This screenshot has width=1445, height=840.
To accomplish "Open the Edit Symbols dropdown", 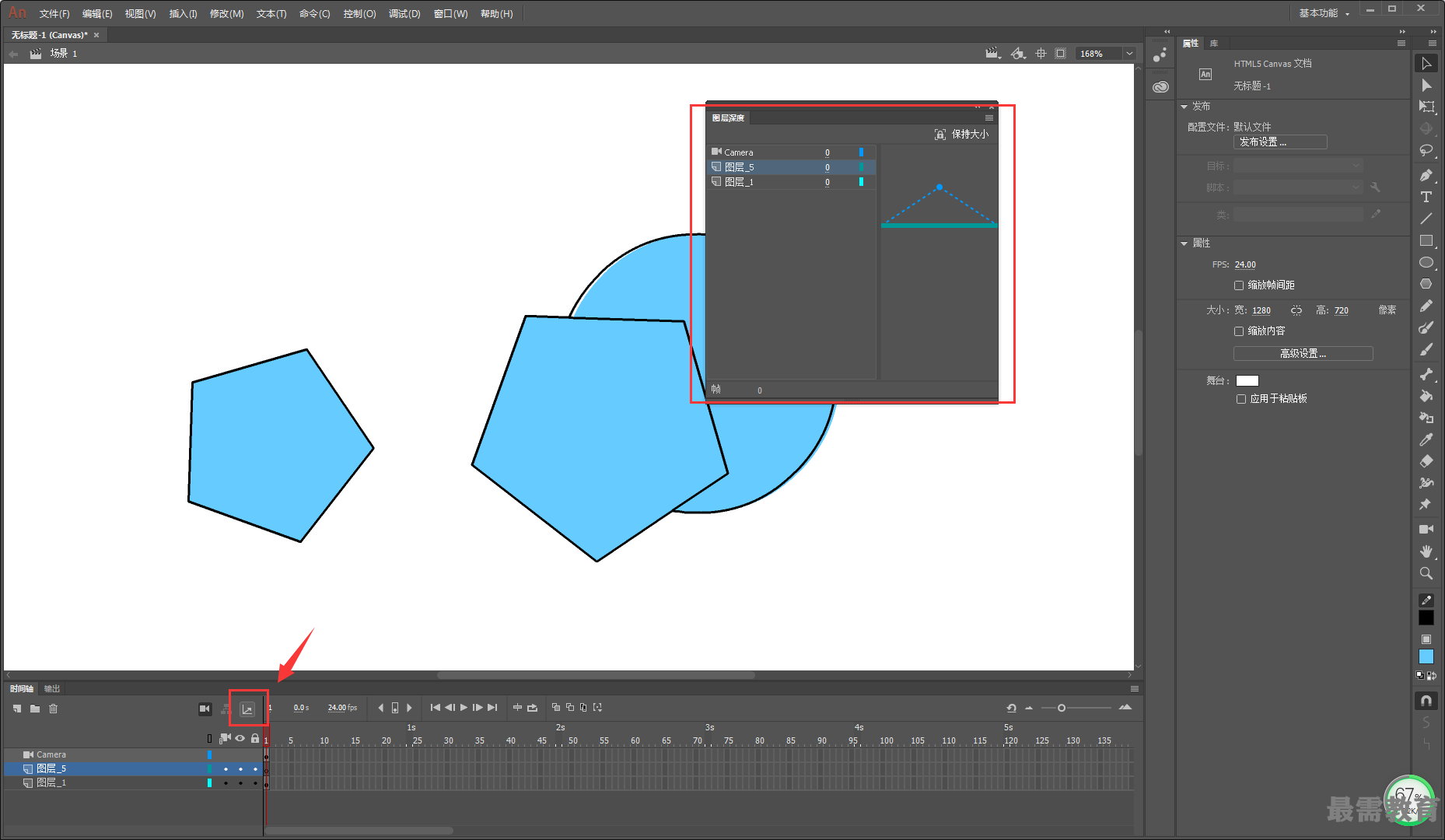I will click(1018, 54).
